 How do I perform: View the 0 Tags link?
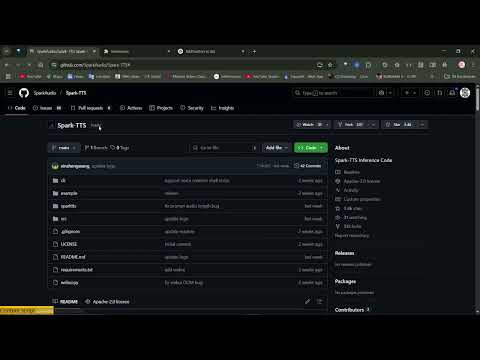coord(120,148)
